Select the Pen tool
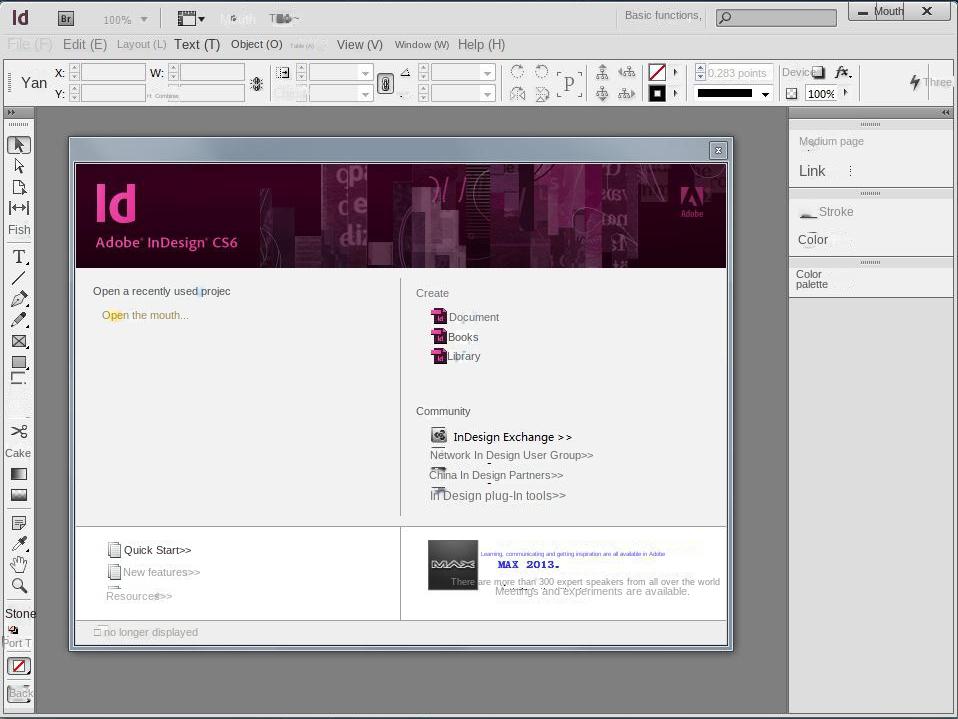Image resolution: width=958 pixels, height=719 pixels. point(19,299)
